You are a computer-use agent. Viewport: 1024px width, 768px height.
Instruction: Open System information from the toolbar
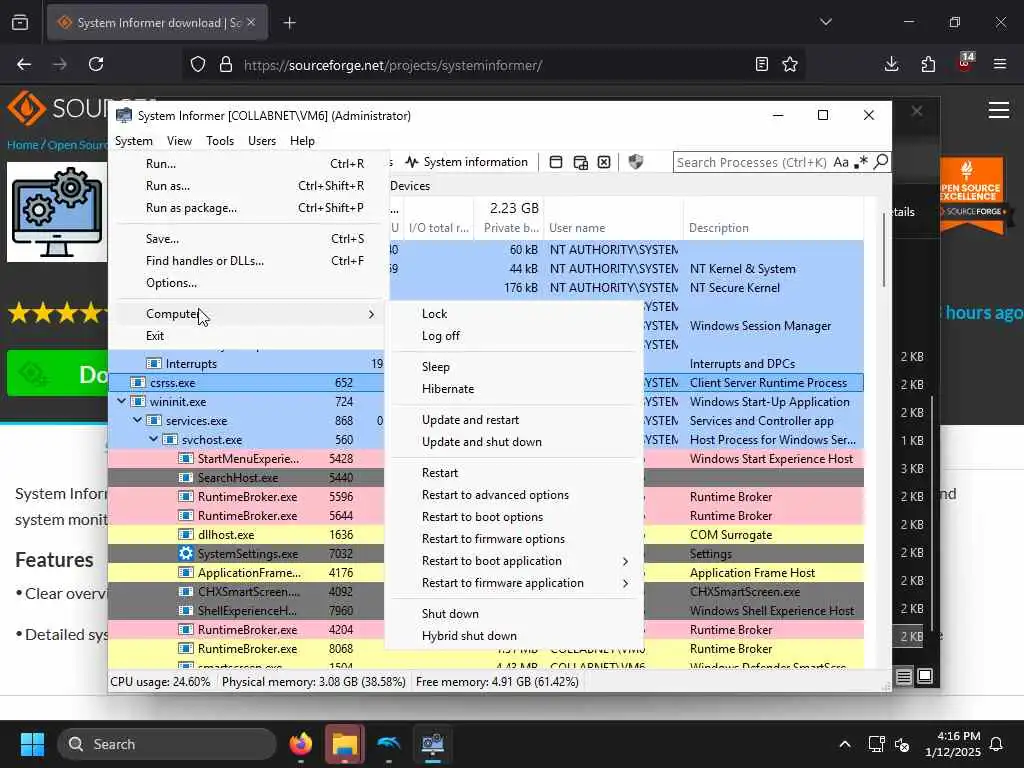[466, 162]
